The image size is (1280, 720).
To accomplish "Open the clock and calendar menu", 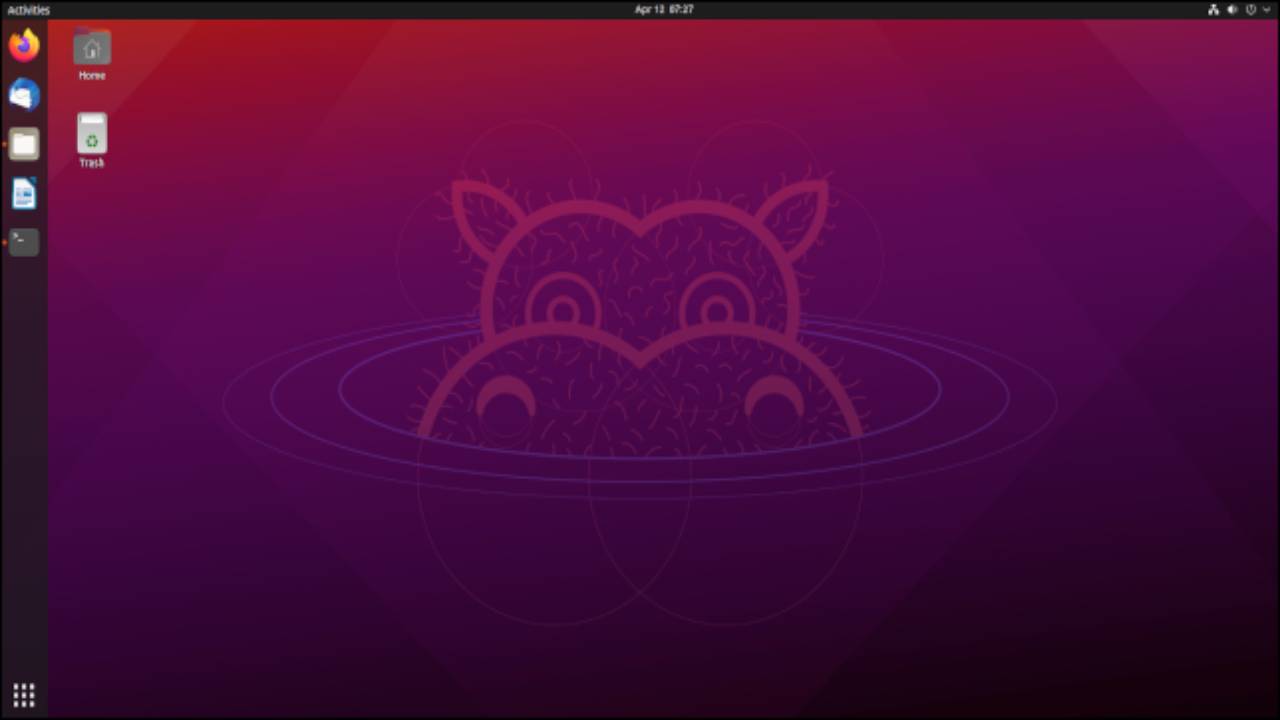I will click(664, 9).
